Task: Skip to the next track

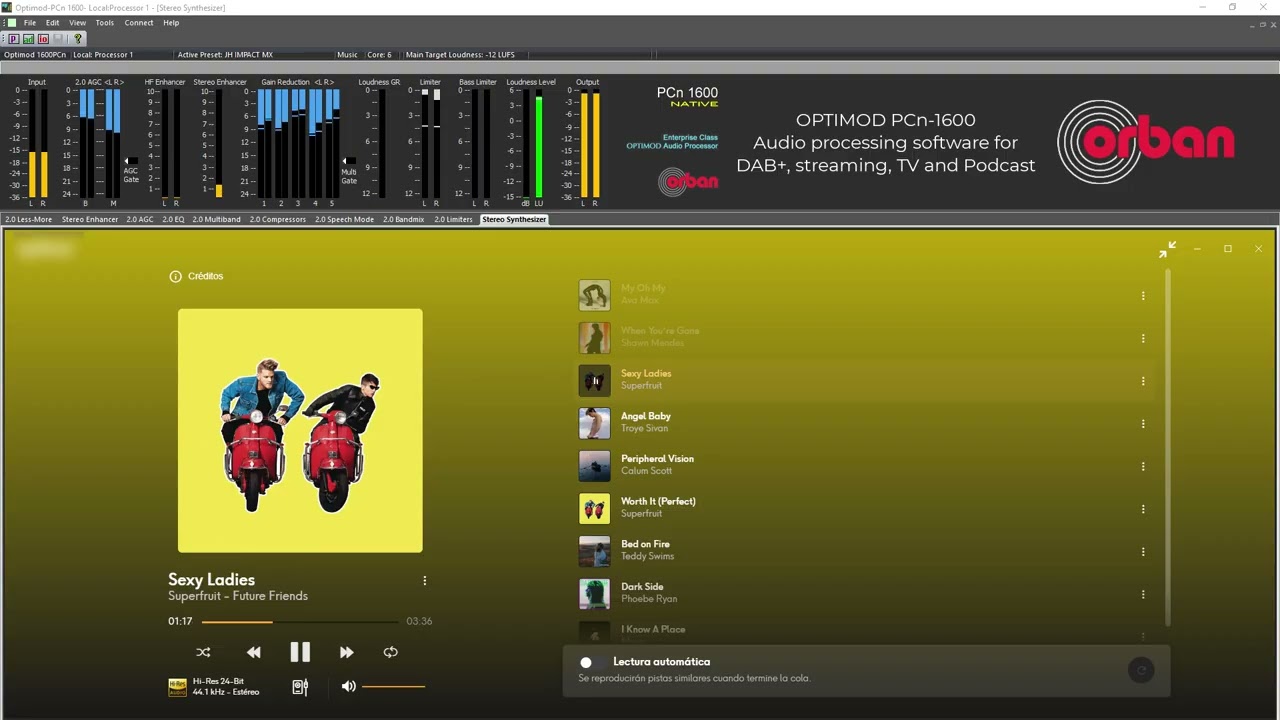Action: pos(346,652)
